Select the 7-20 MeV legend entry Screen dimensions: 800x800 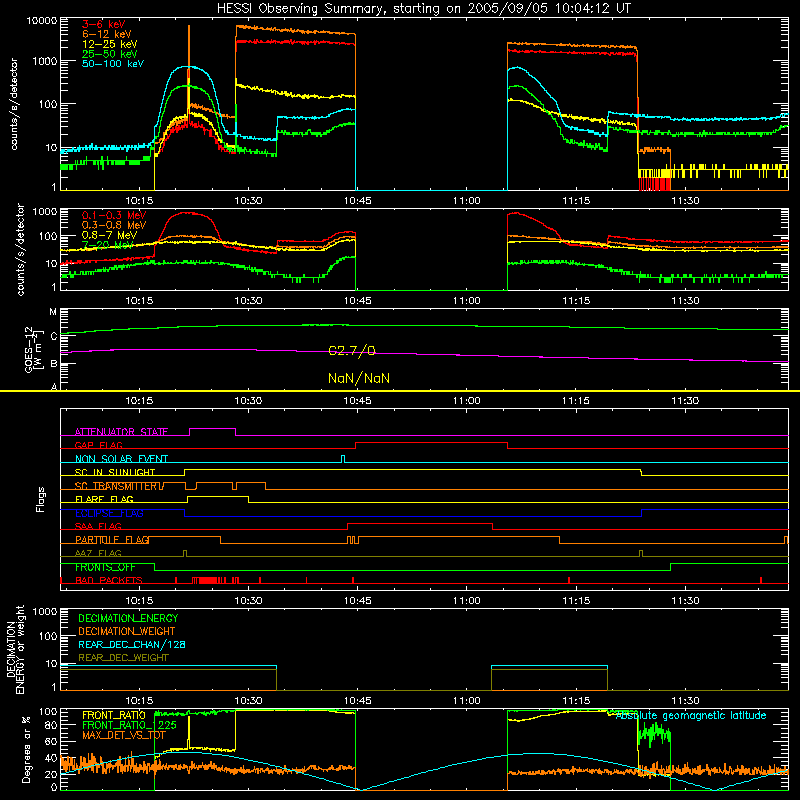108,245
